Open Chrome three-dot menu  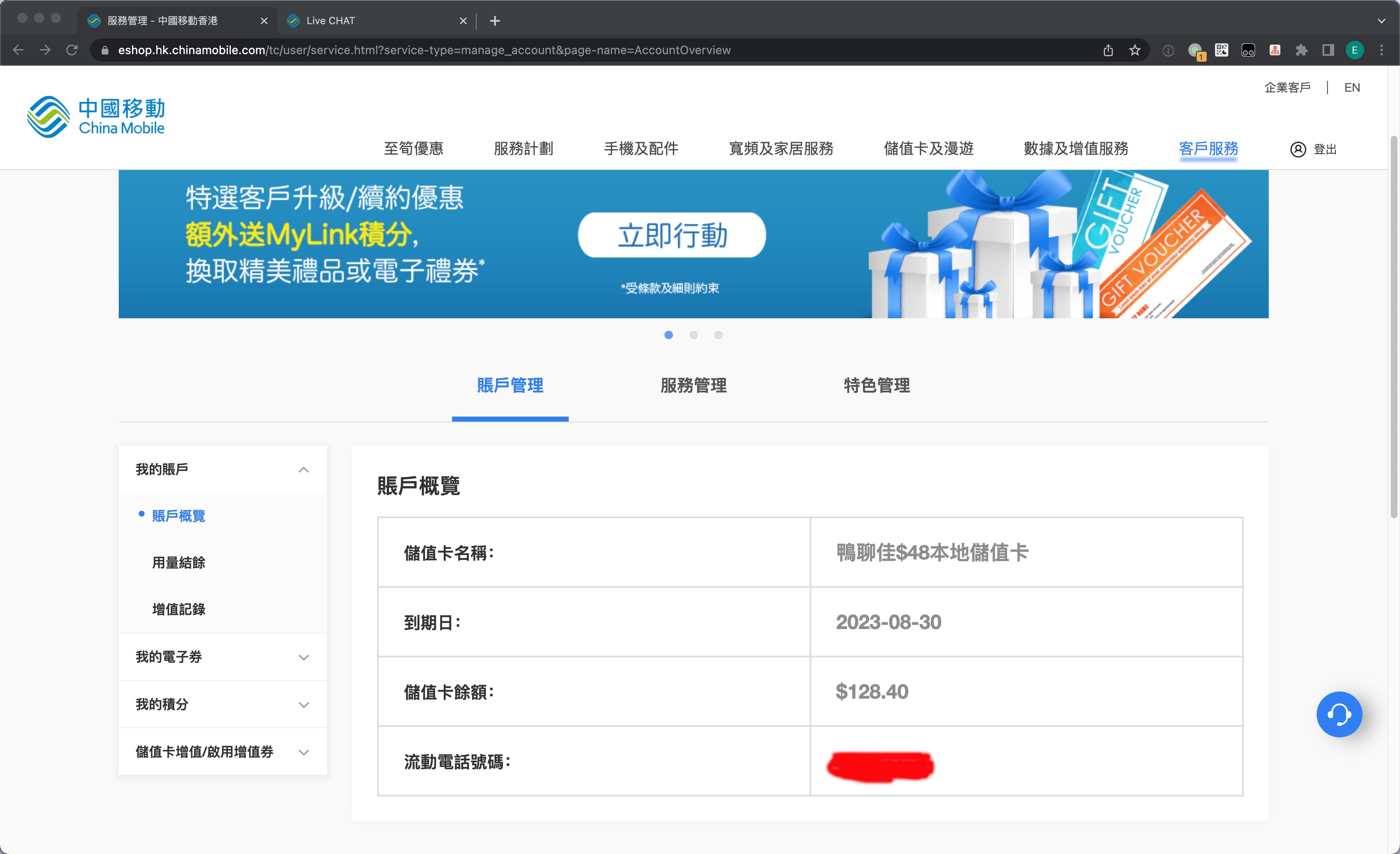(1382, 50)
